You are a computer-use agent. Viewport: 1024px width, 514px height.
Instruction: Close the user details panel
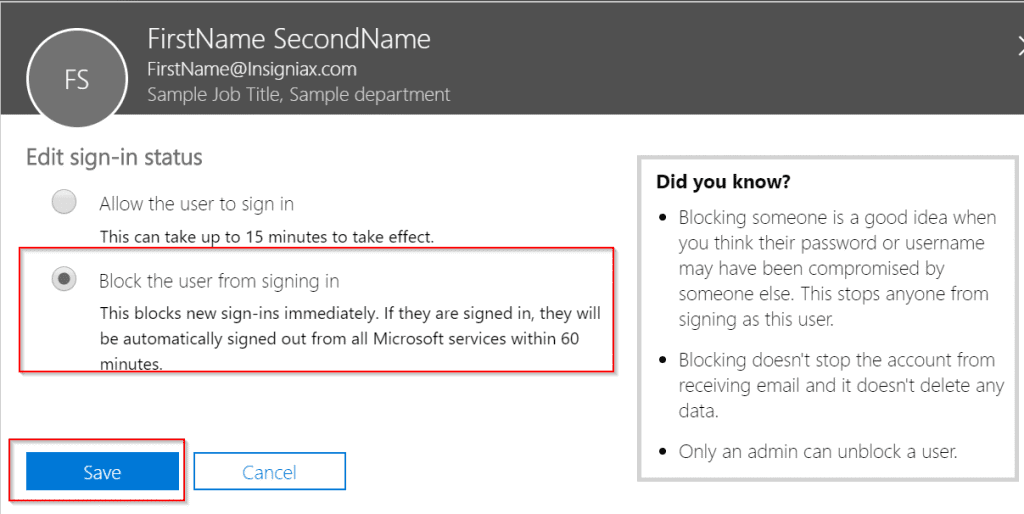pyautogui.click(x=1019, y=47)
